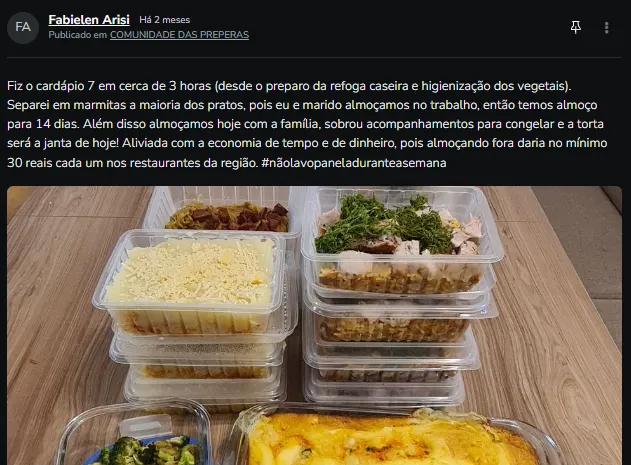Screen dimensions: 631x465
Task: Click the line about 'economia de tempo e de dinheiro'
Action: pos(307,143)
